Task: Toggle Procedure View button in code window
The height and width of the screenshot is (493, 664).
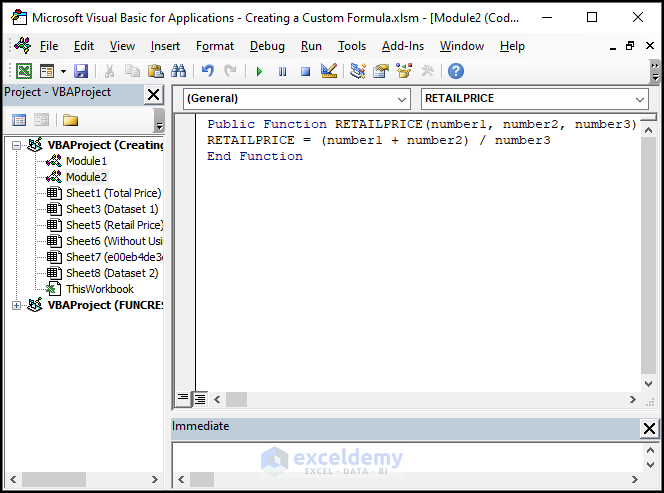Action: [x=183, y=398]
